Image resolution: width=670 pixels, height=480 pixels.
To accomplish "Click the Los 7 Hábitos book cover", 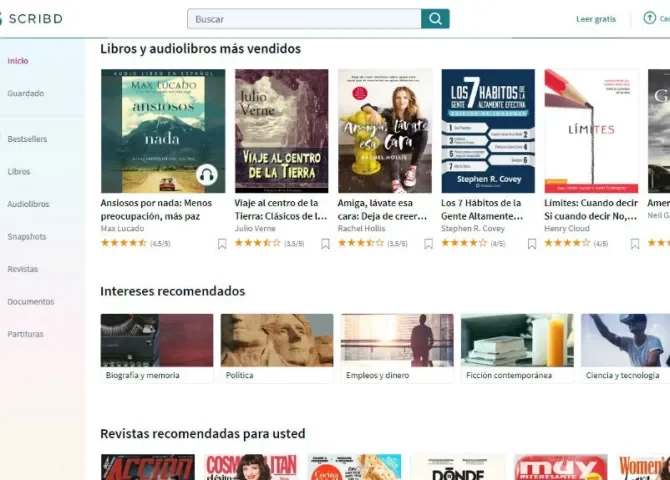I will click(x=488, y=131).
